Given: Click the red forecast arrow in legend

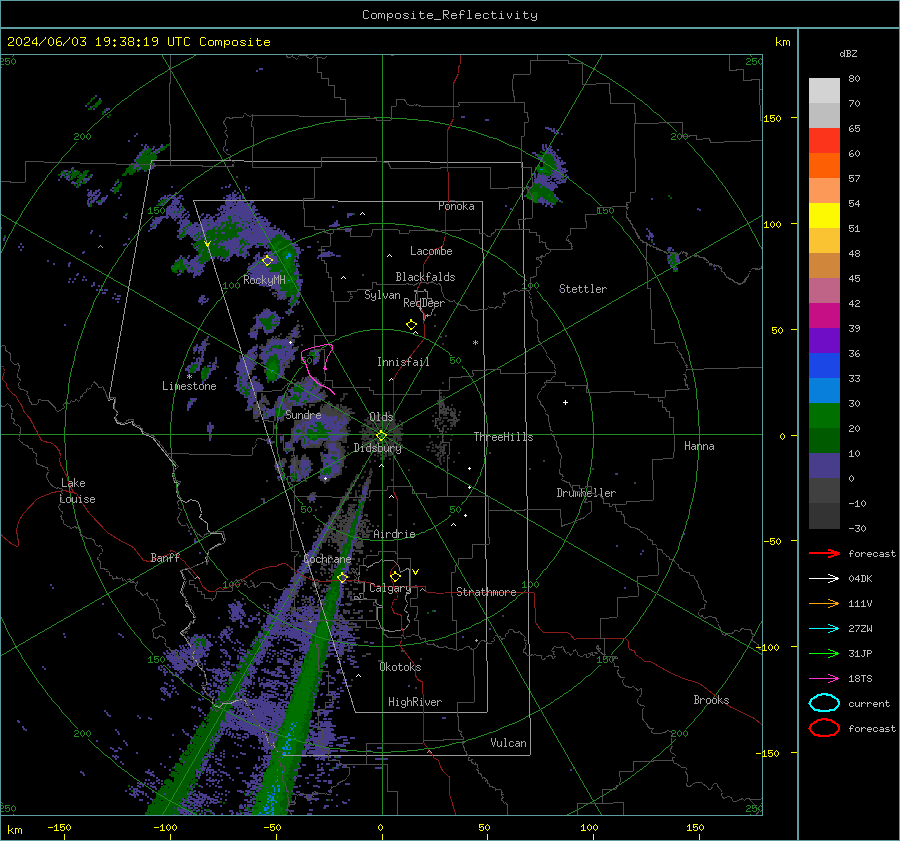Looking at the screenshot, I should pos(824,553).
